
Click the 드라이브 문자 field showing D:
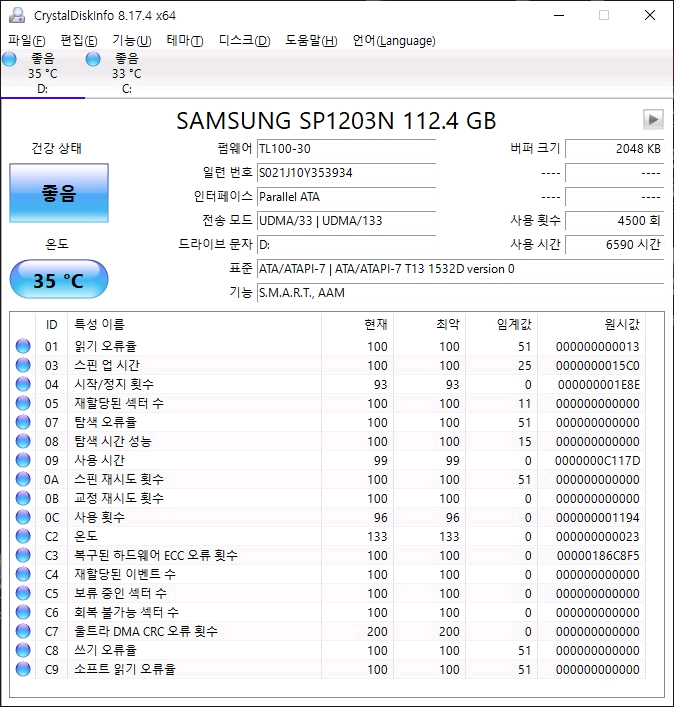click(346, 244)
